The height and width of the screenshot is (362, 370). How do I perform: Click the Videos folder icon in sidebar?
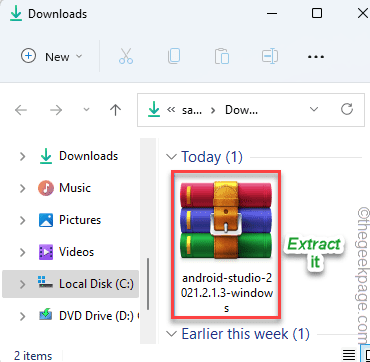46,252
